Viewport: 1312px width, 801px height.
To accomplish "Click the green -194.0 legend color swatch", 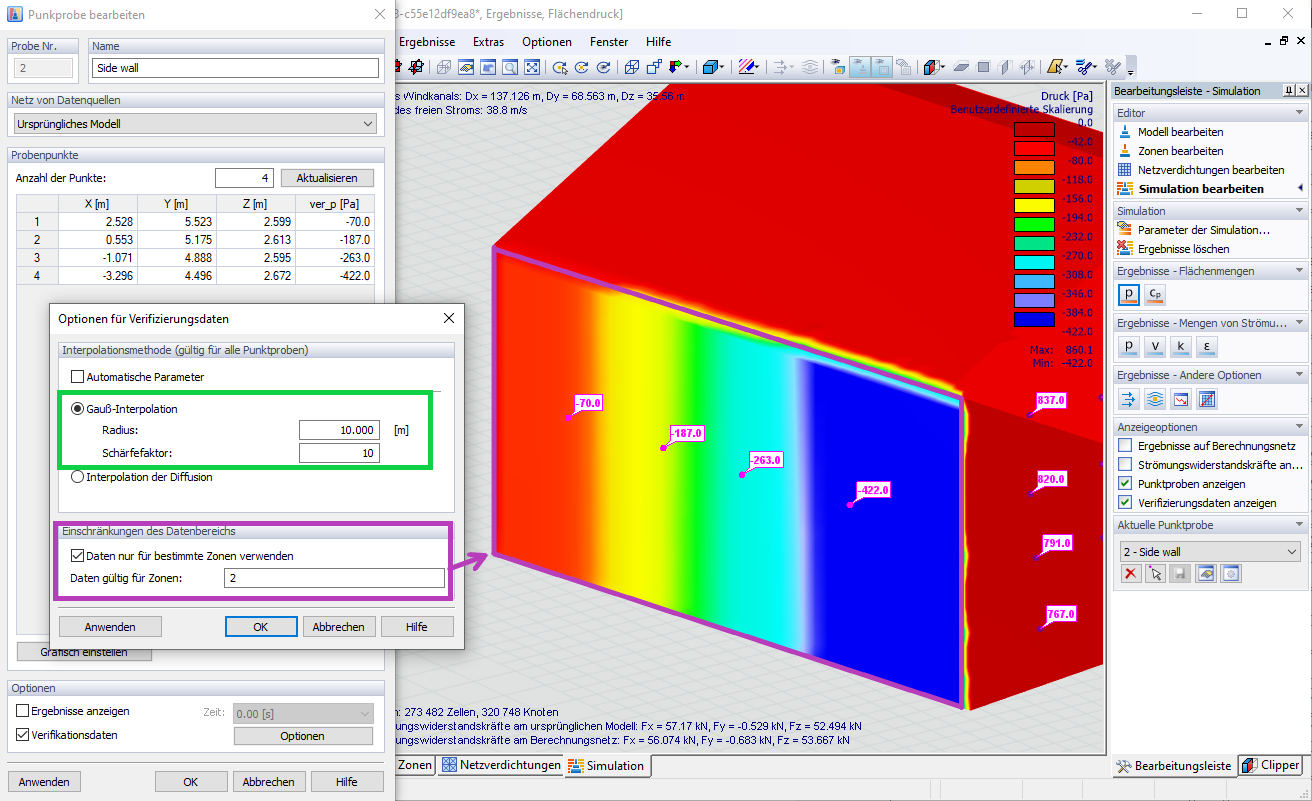I will [x=1033, y=225].
